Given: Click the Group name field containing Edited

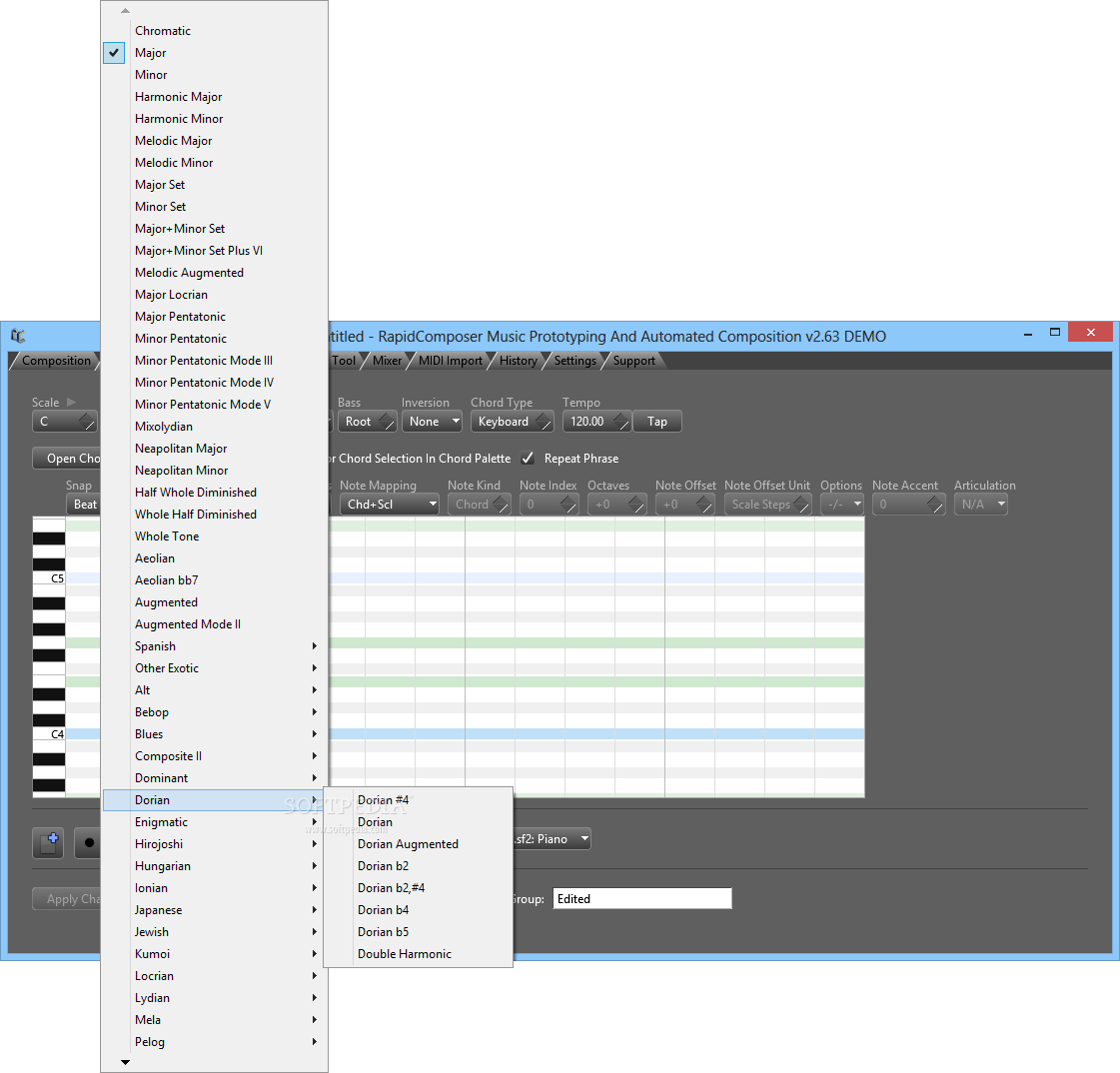Looking at the screenshot, I should pos(642,899).
